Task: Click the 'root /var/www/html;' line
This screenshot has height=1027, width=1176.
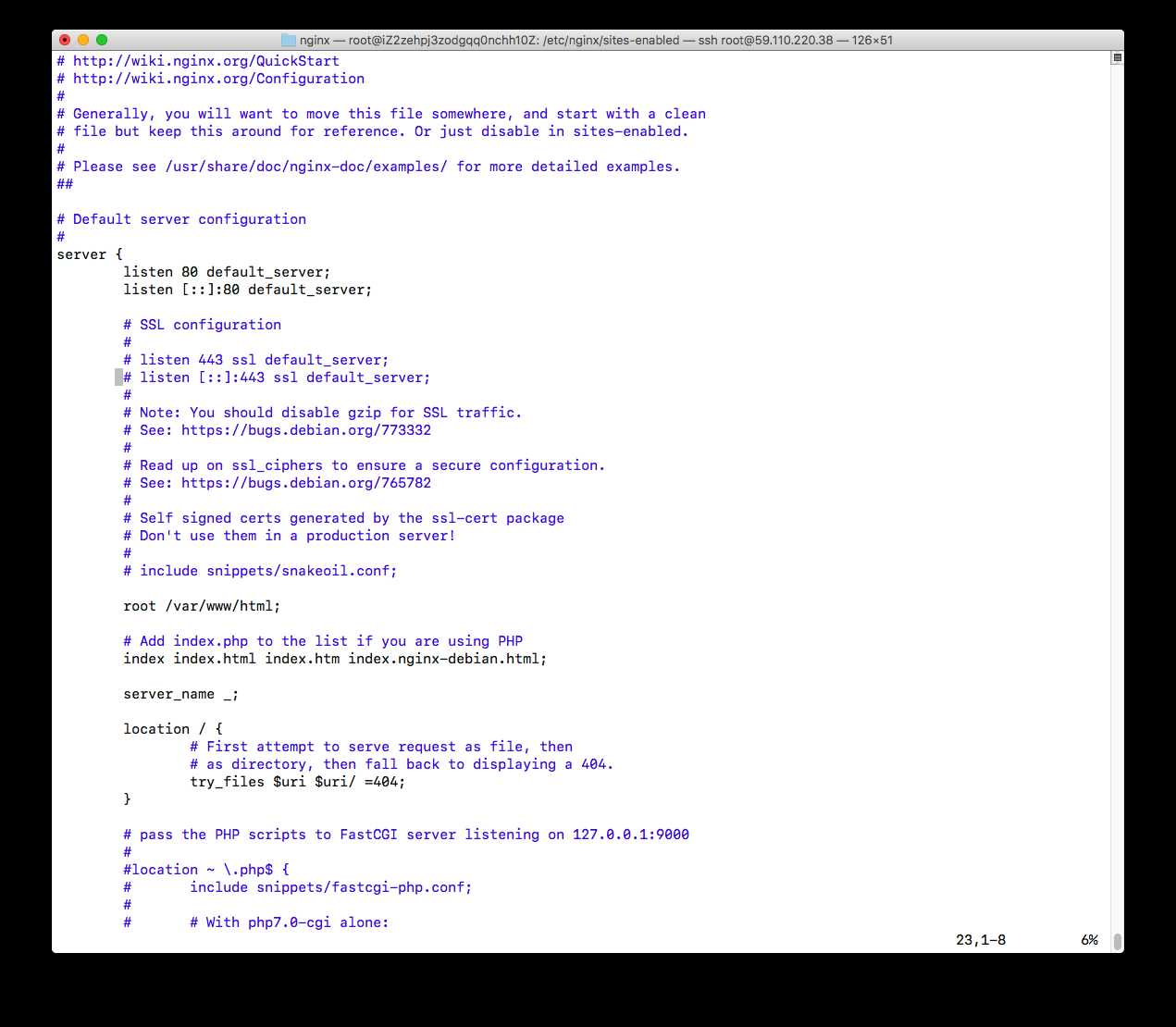Action: pos(202,606)
